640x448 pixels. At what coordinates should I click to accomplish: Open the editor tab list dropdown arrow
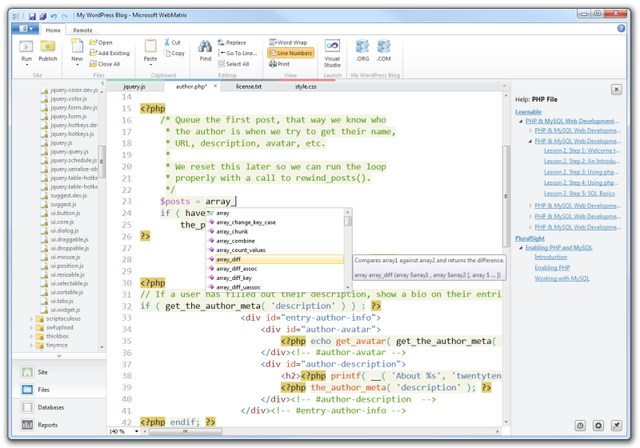[x=504, y=86]
